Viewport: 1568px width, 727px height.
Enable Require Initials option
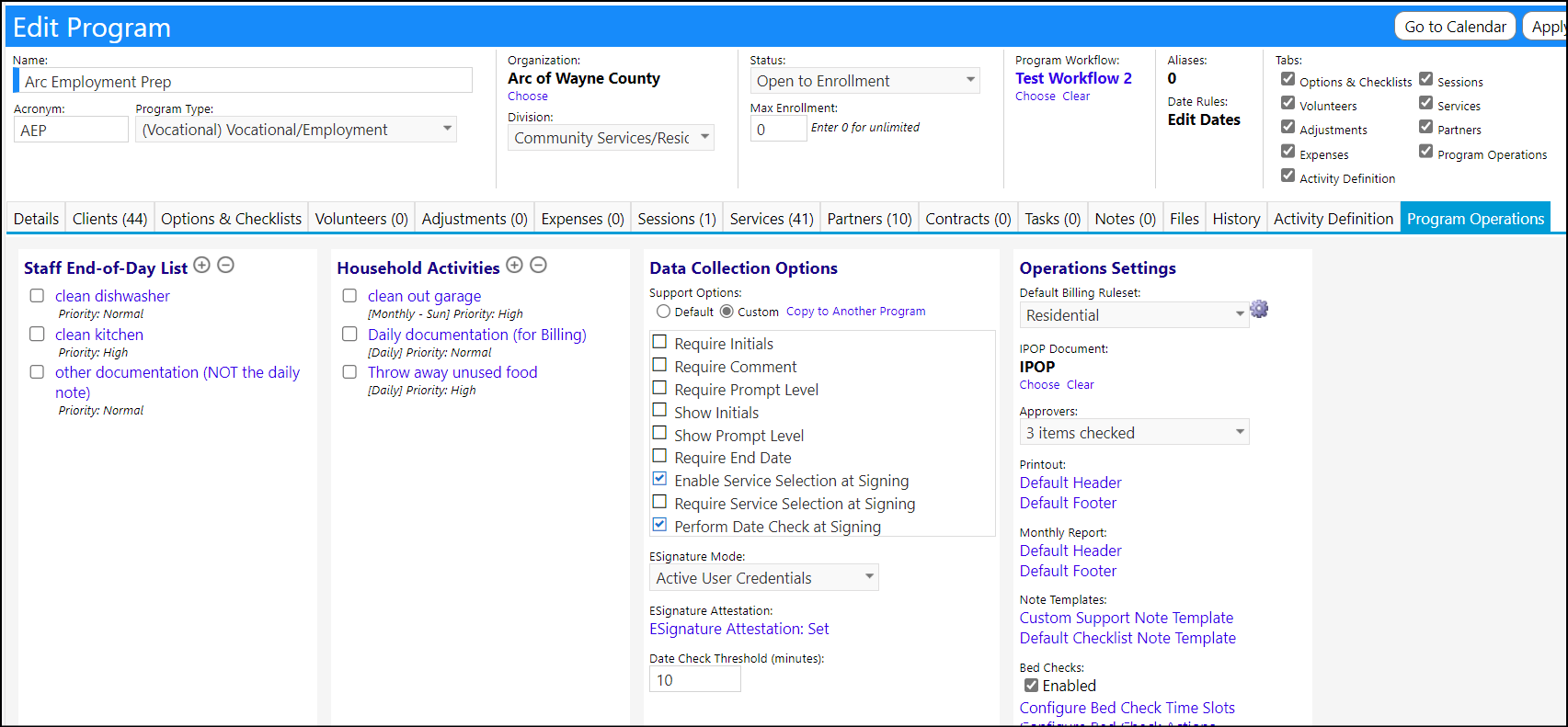pos(659,342)
